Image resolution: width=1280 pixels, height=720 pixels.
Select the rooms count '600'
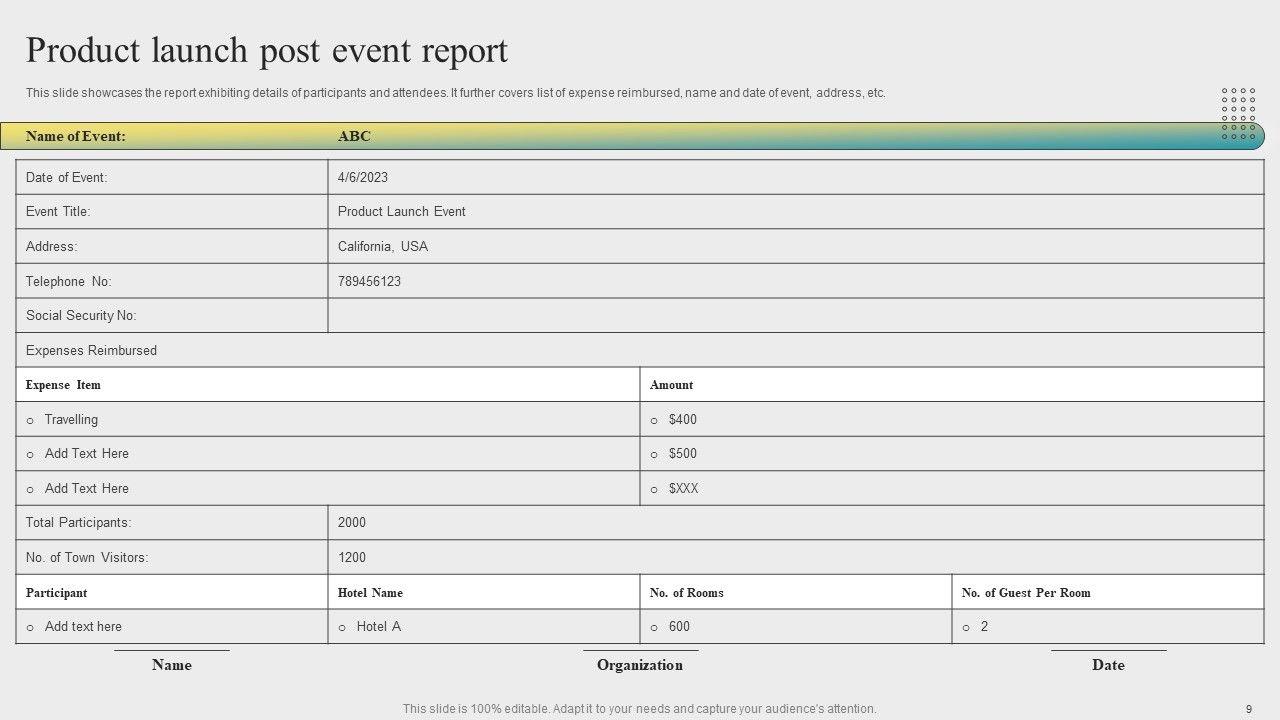pos(679,626)
